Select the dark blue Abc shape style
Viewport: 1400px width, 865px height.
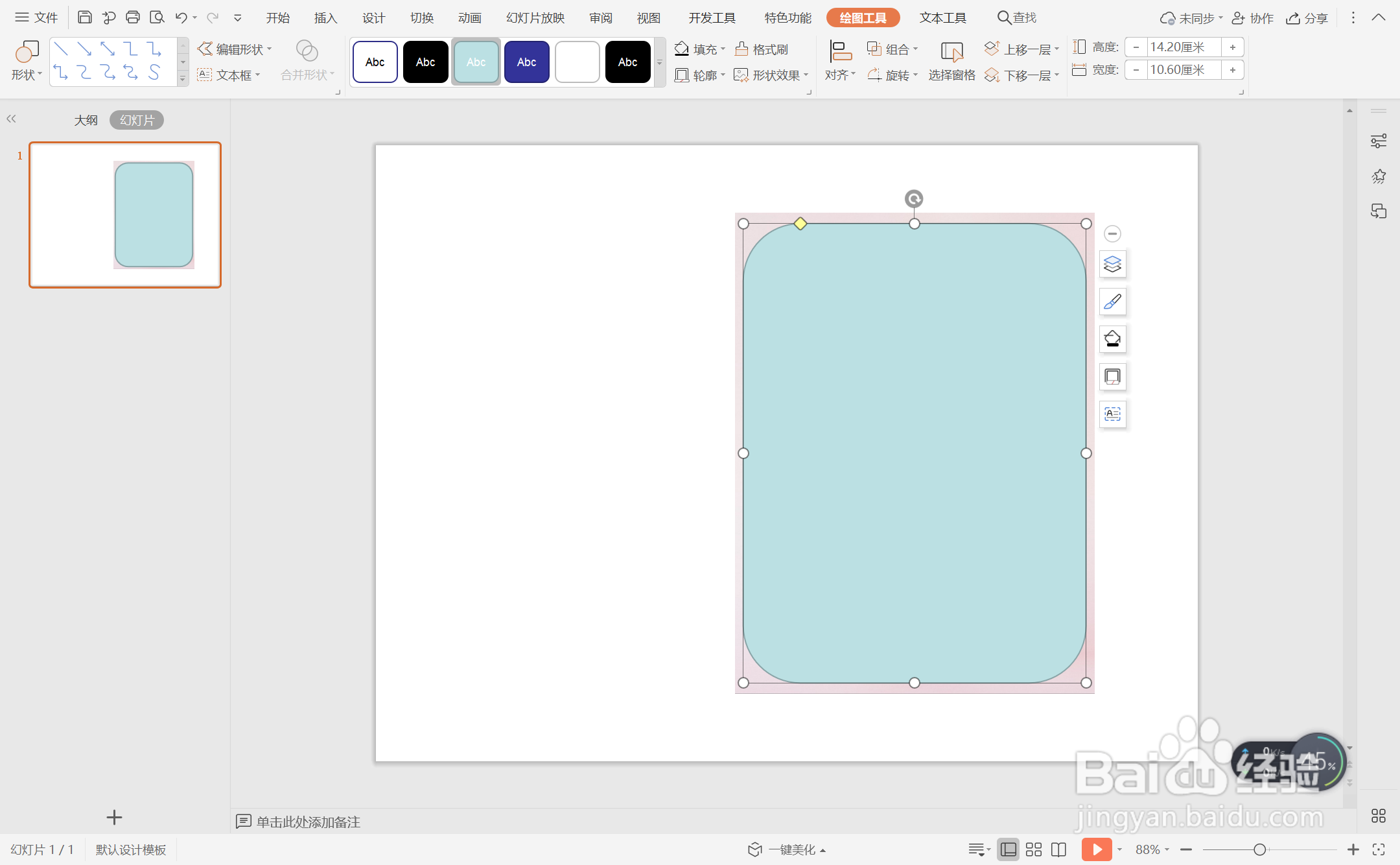(x=526, y=62)
